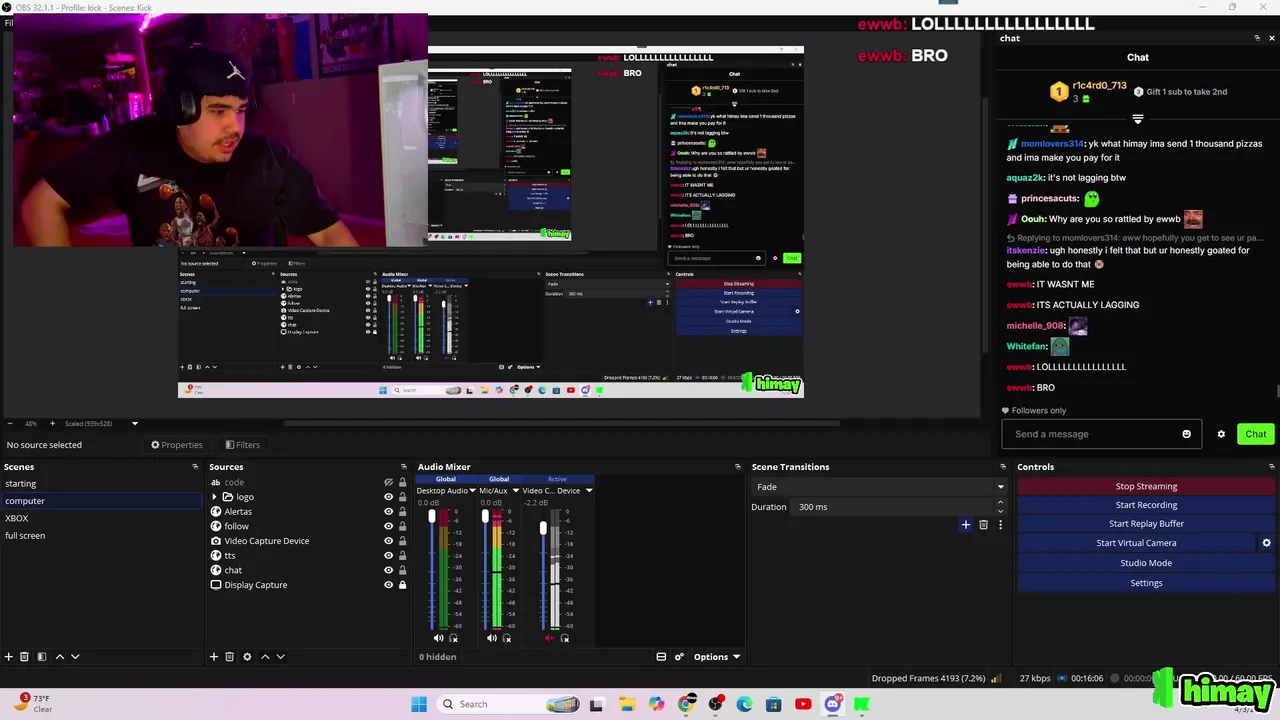Move scene down arrow in Scenes toolbar
This screenshot has height=720, width=1280.
coord(75,657)
